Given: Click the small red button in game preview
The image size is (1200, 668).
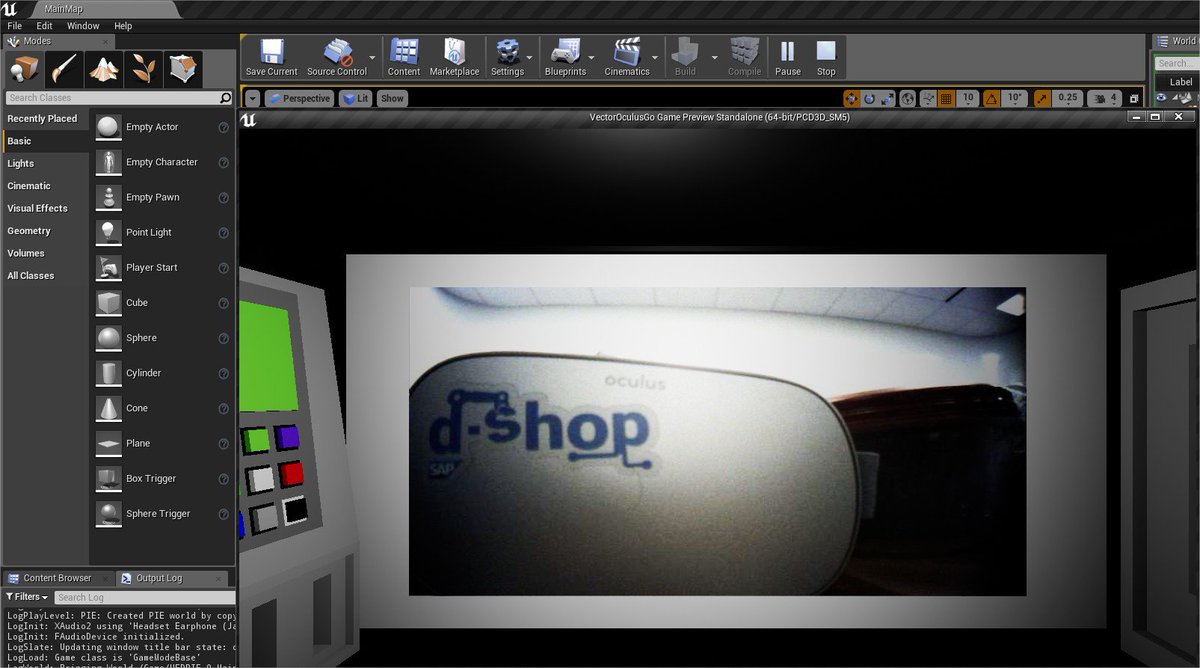Looking at the screenshot, I should [x=291, y=474].
